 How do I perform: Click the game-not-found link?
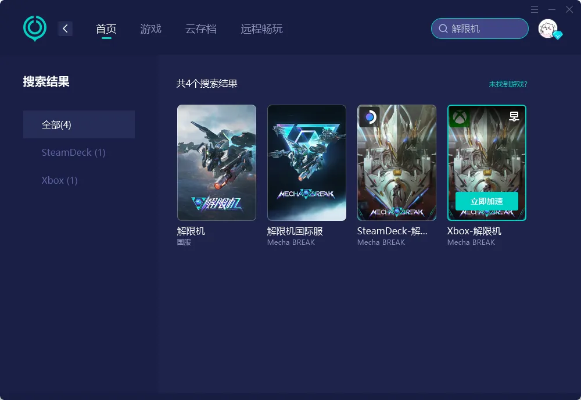(508, 84)
